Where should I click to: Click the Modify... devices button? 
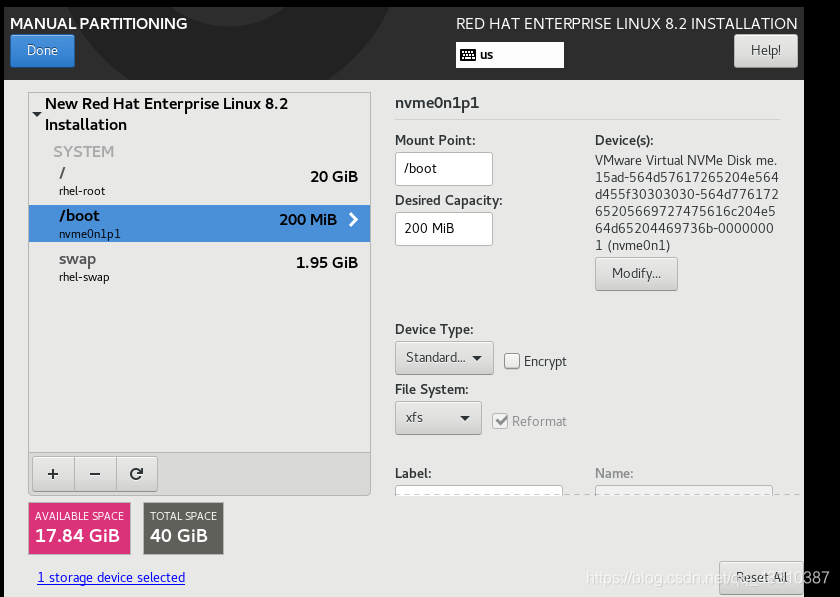point(636,274)
